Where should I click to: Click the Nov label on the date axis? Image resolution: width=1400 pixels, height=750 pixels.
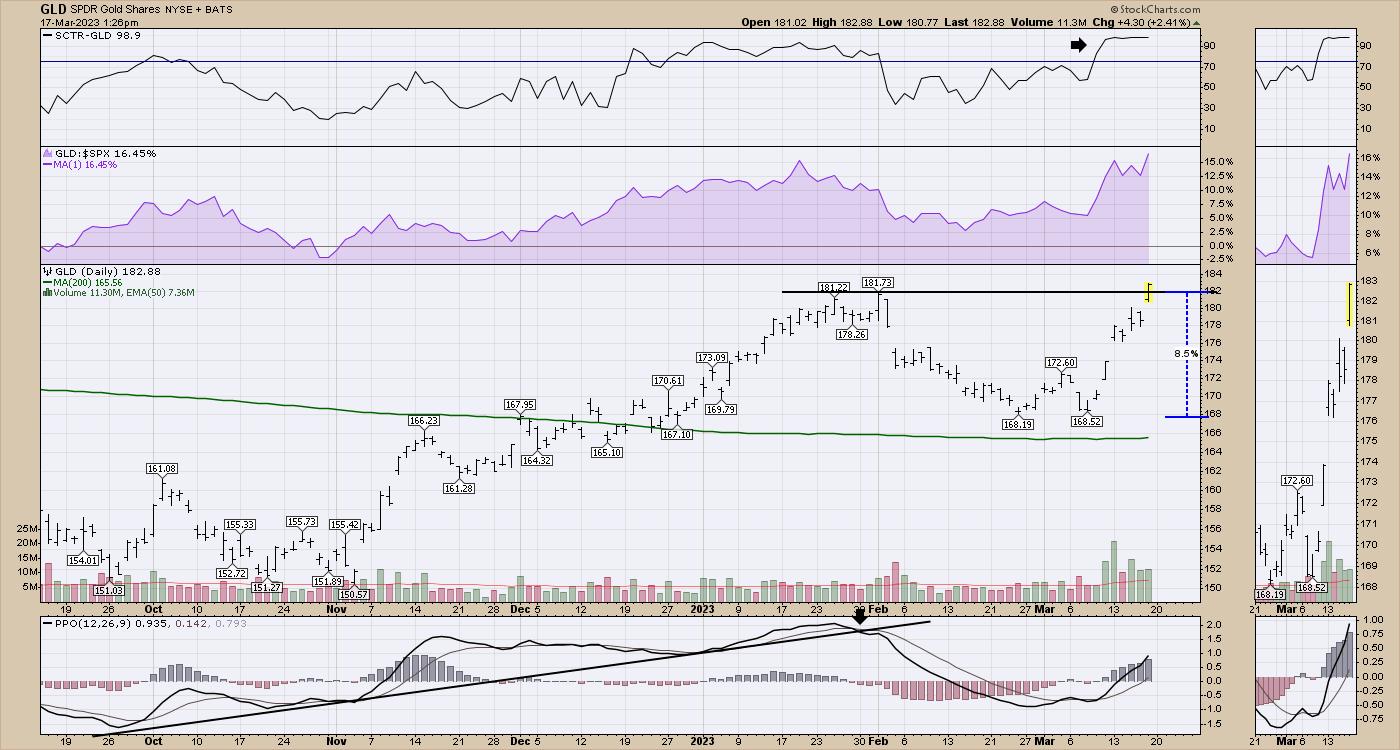(x=335, y=608)
